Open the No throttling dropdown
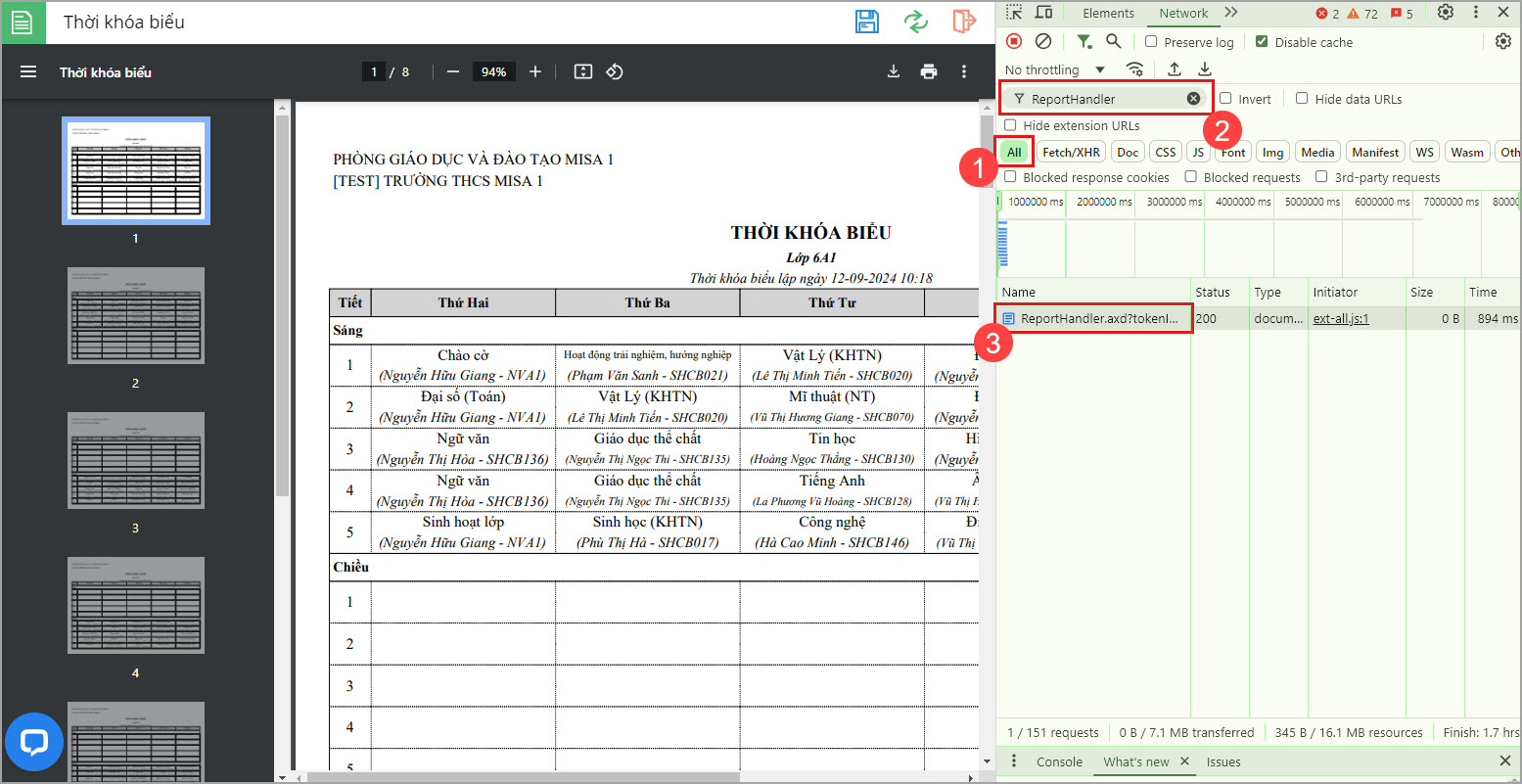 click(1055, 69)
